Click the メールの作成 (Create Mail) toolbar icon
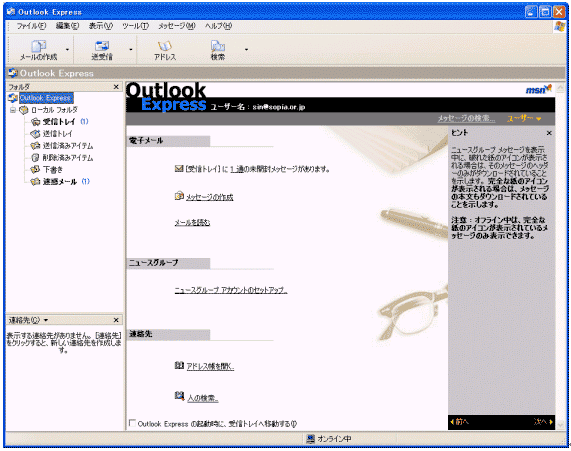Image resolution: width=571 pixels, height=451 pixels. pyautogui.click(x=38, y=46)
